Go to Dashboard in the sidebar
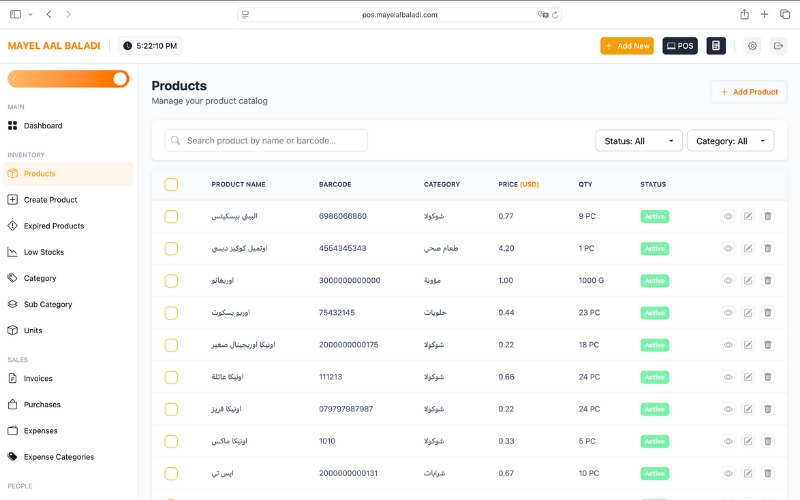The height and width of the screenshot is (500, 800). tap(43, 126)
